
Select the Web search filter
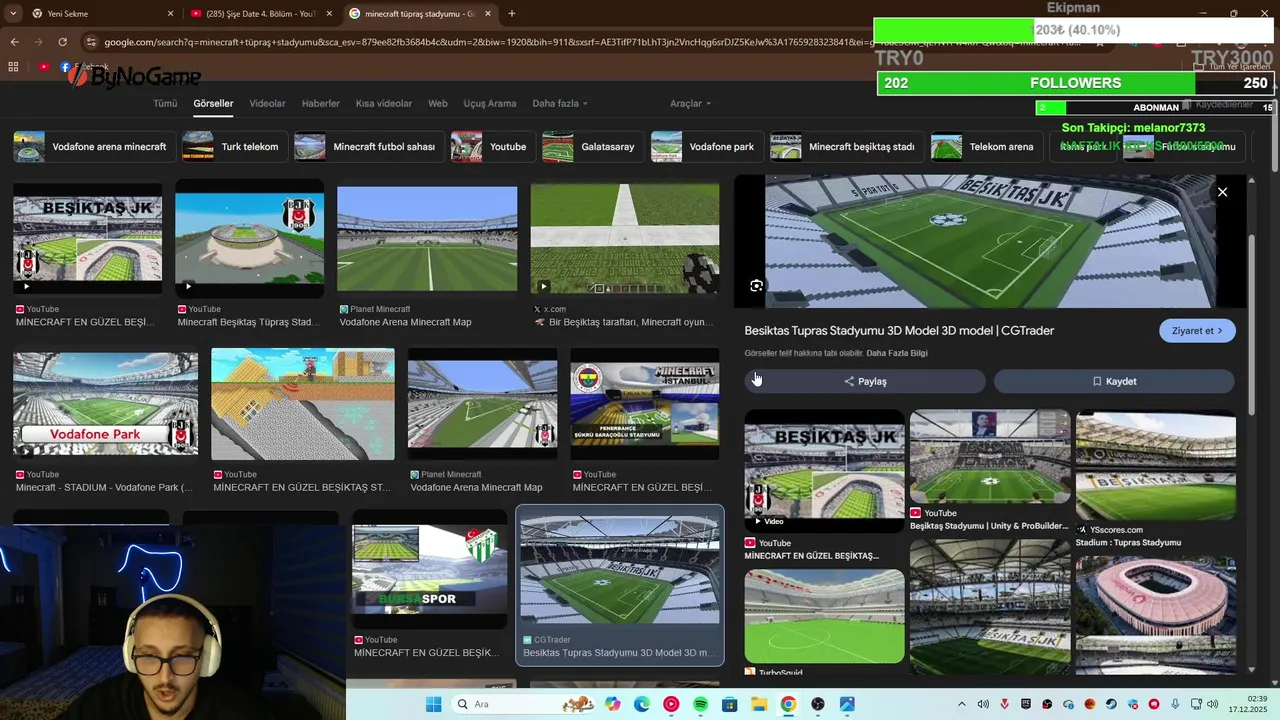(x=438, y=104)
